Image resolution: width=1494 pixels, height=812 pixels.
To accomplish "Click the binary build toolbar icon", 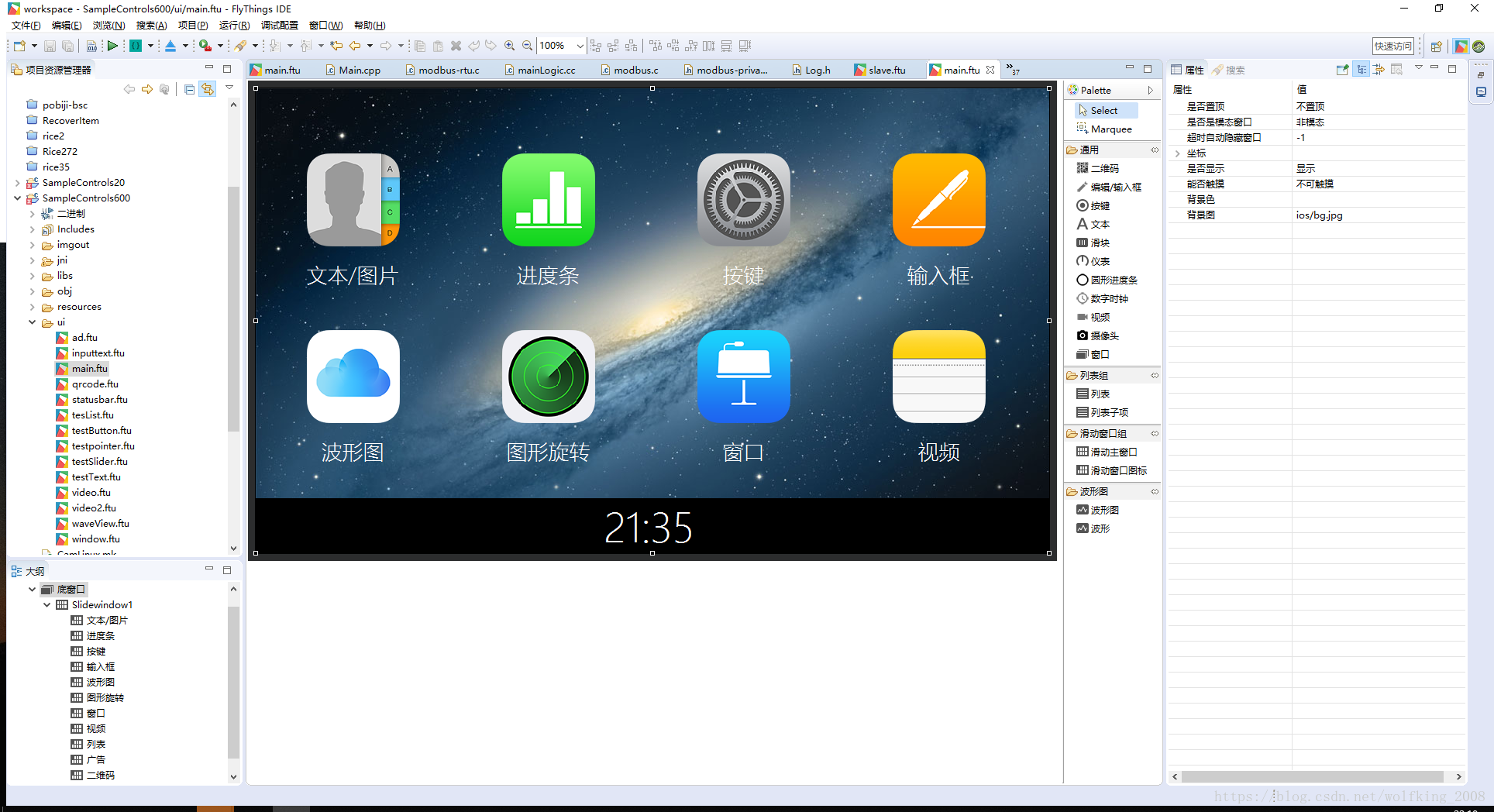I will [x=91, y=46].
